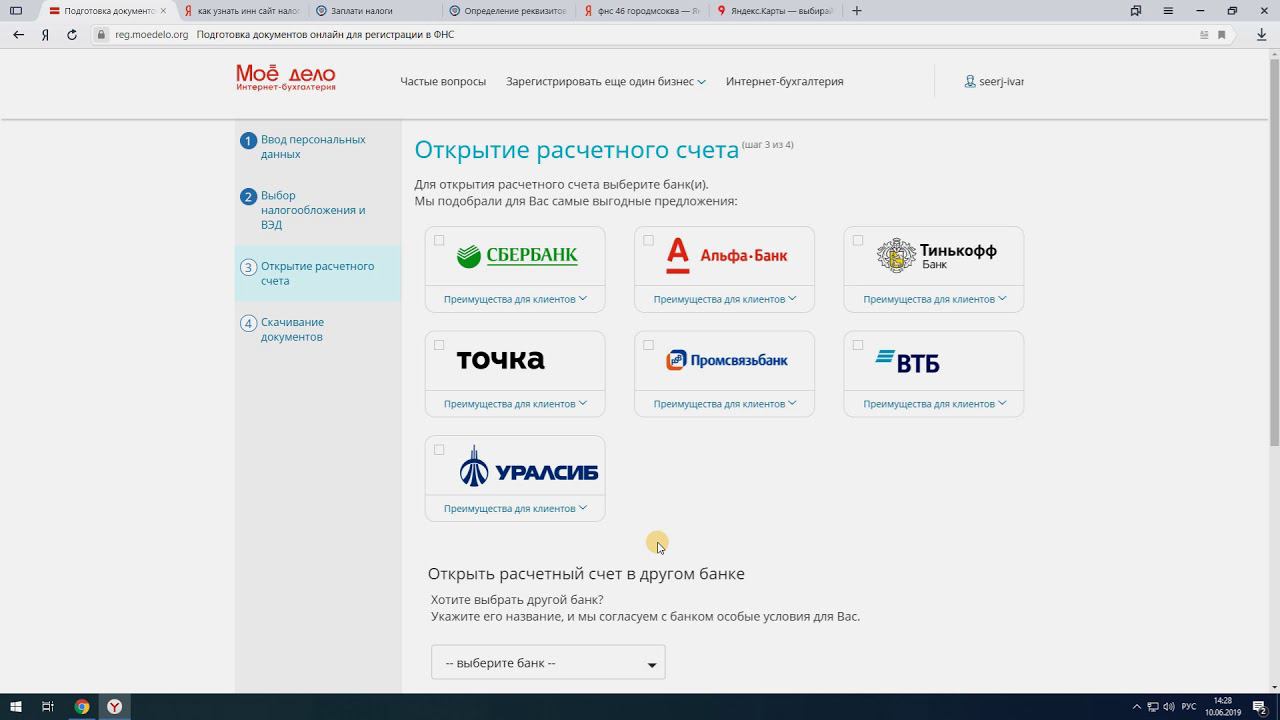Switch to как узнать инн tab
This screenshot has height=720, width=1280.
pos(242,11)
